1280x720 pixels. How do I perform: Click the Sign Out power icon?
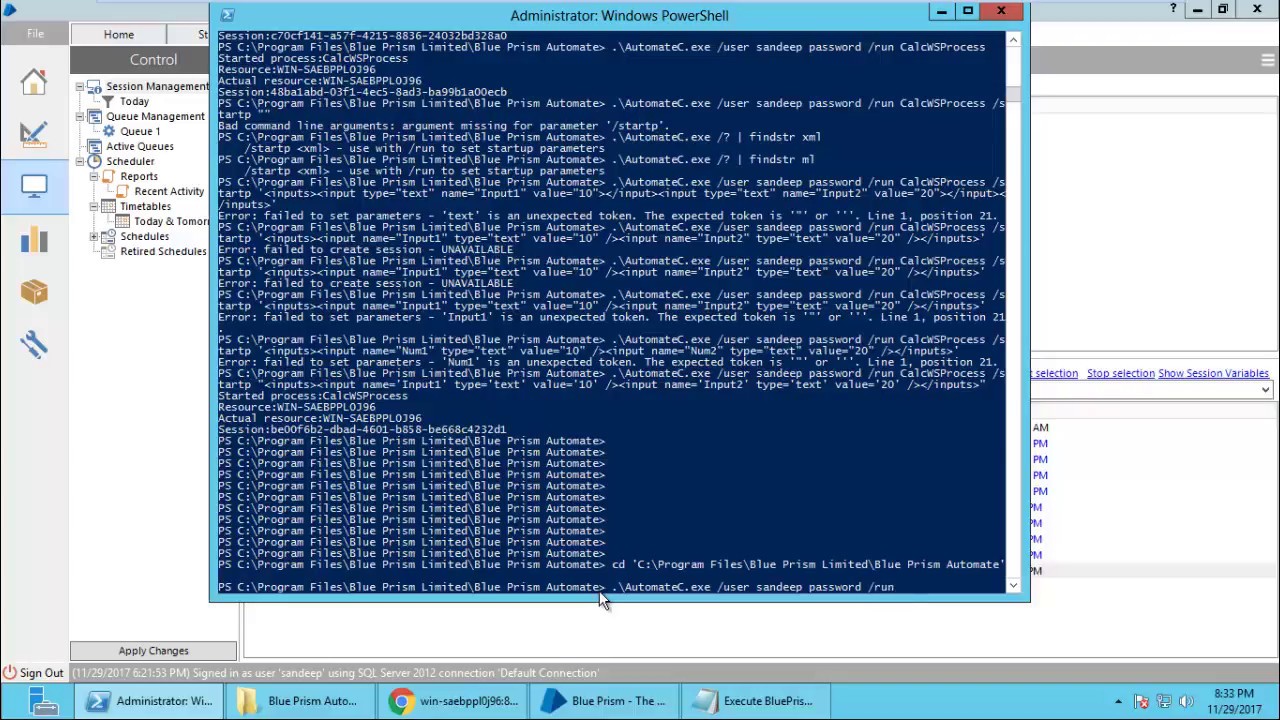tap(9, 673)
